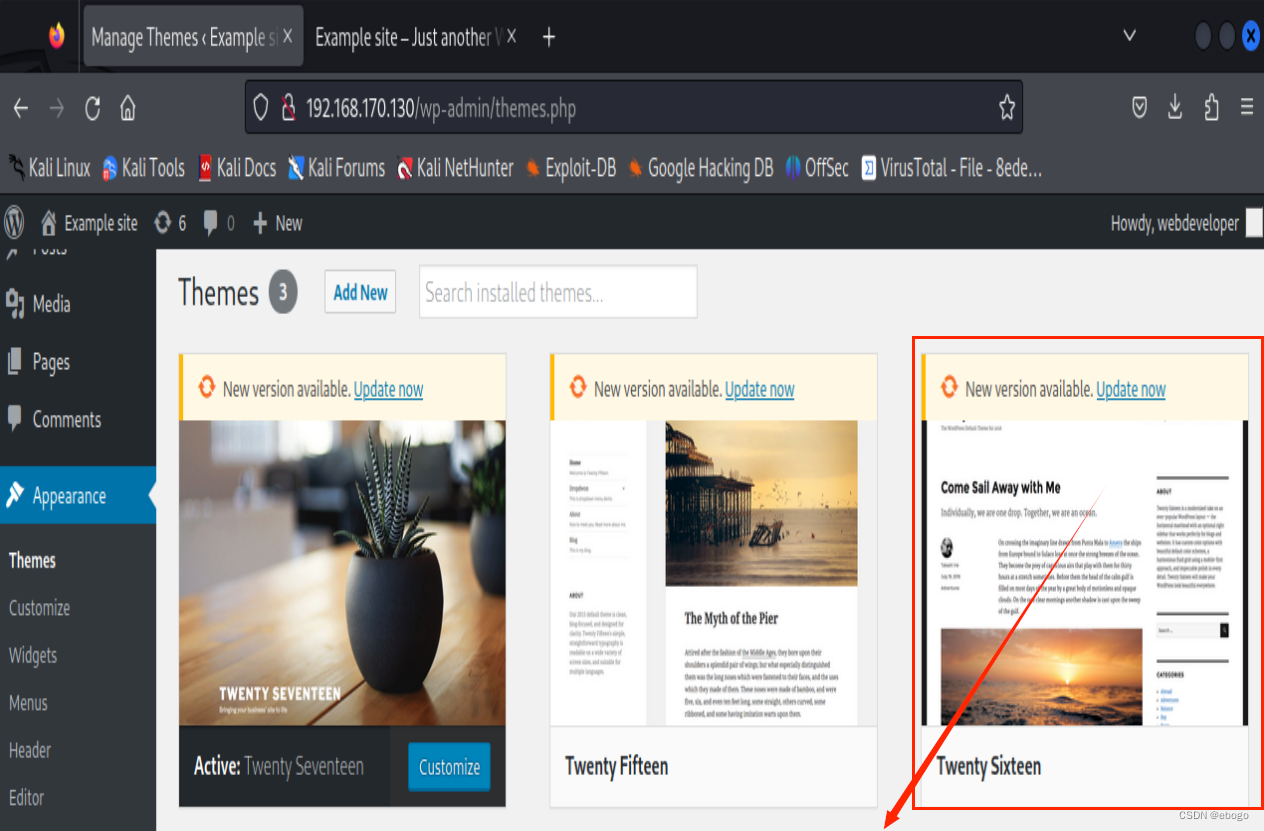Click the Twenty Seventeen theme screenshot
Screen dimensions: 1264x831
[x=342, y=573]
